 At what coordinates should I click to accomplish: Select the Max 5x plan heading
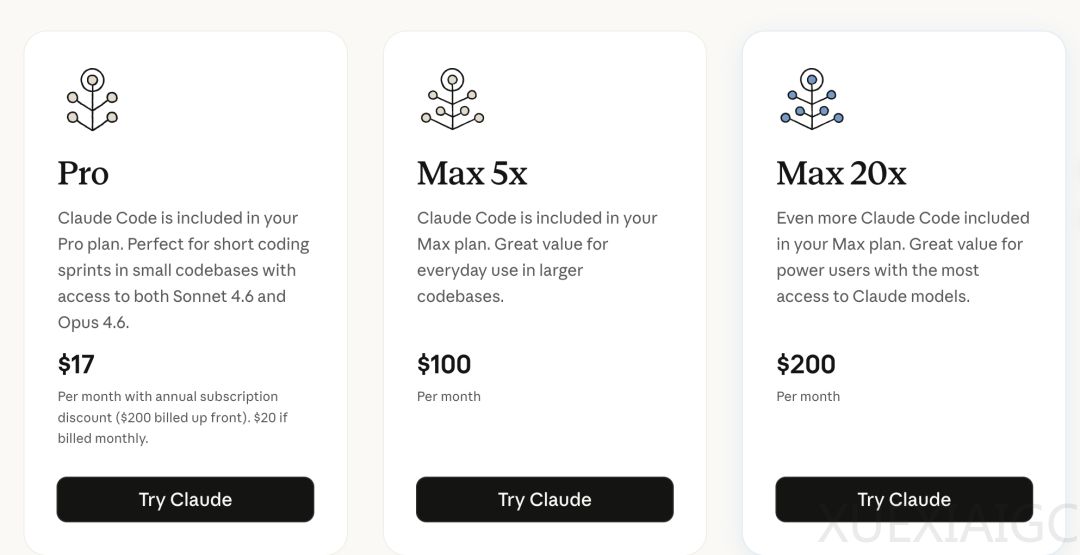tap(471, 173)
